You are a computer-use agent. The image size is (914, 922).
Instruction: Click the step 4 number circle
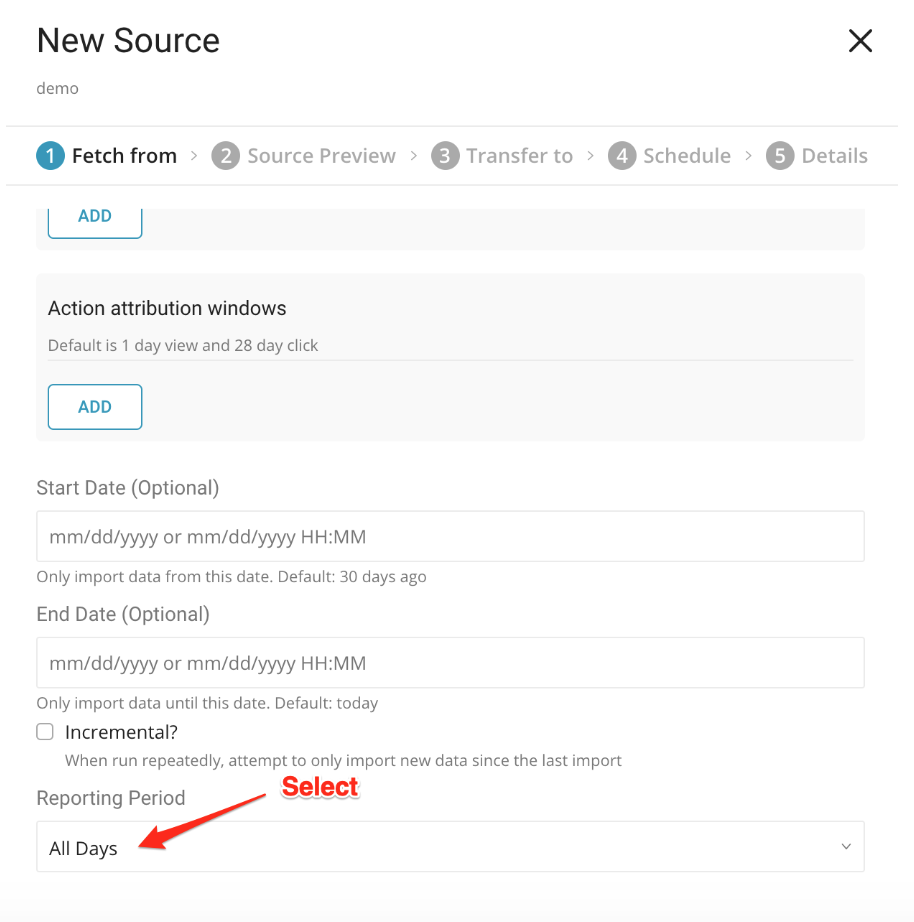622,156
